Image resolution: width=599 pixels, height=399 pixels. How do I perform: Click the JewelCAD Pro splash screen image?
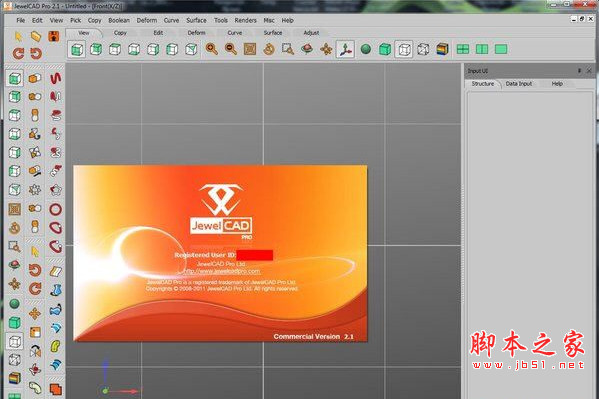coord(220,253)
